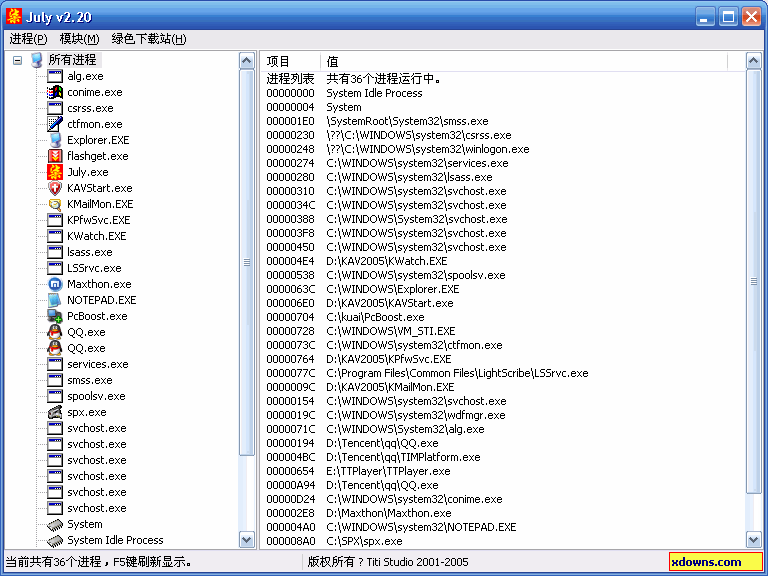Click the PcBoost.exe computer icon
This screenshot has width=768, height=576.
coord(55,316)
